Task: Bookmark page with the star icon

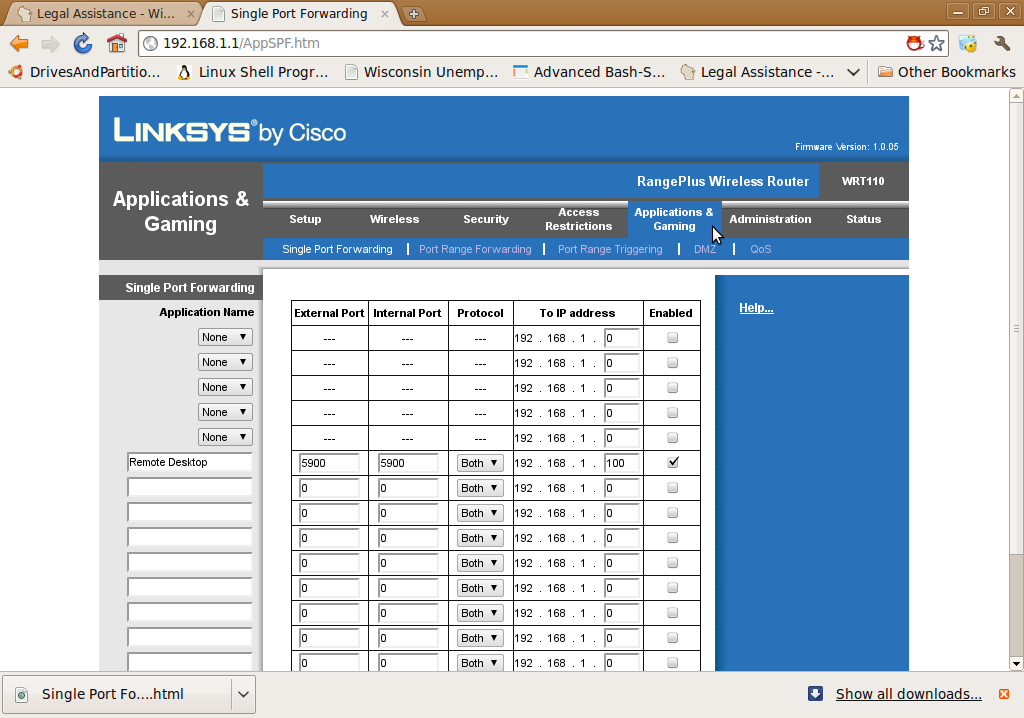Action: point(936,43)
